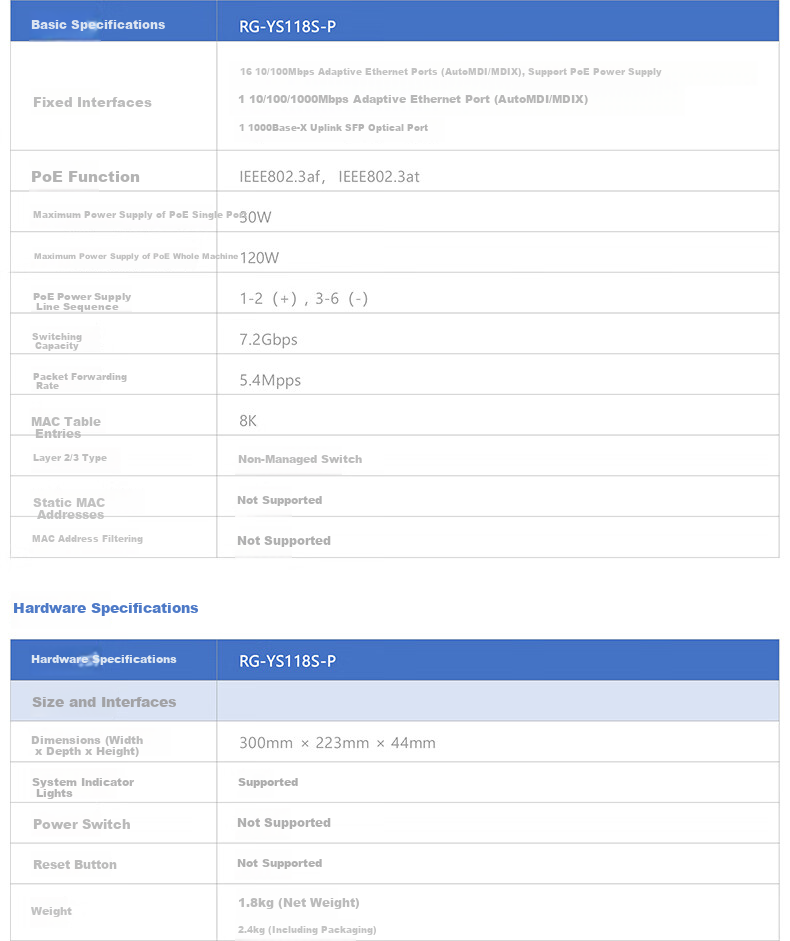790x941 pixels.
Task: Click the 'Static MAC Addresses' label
Action: [69, 508]
